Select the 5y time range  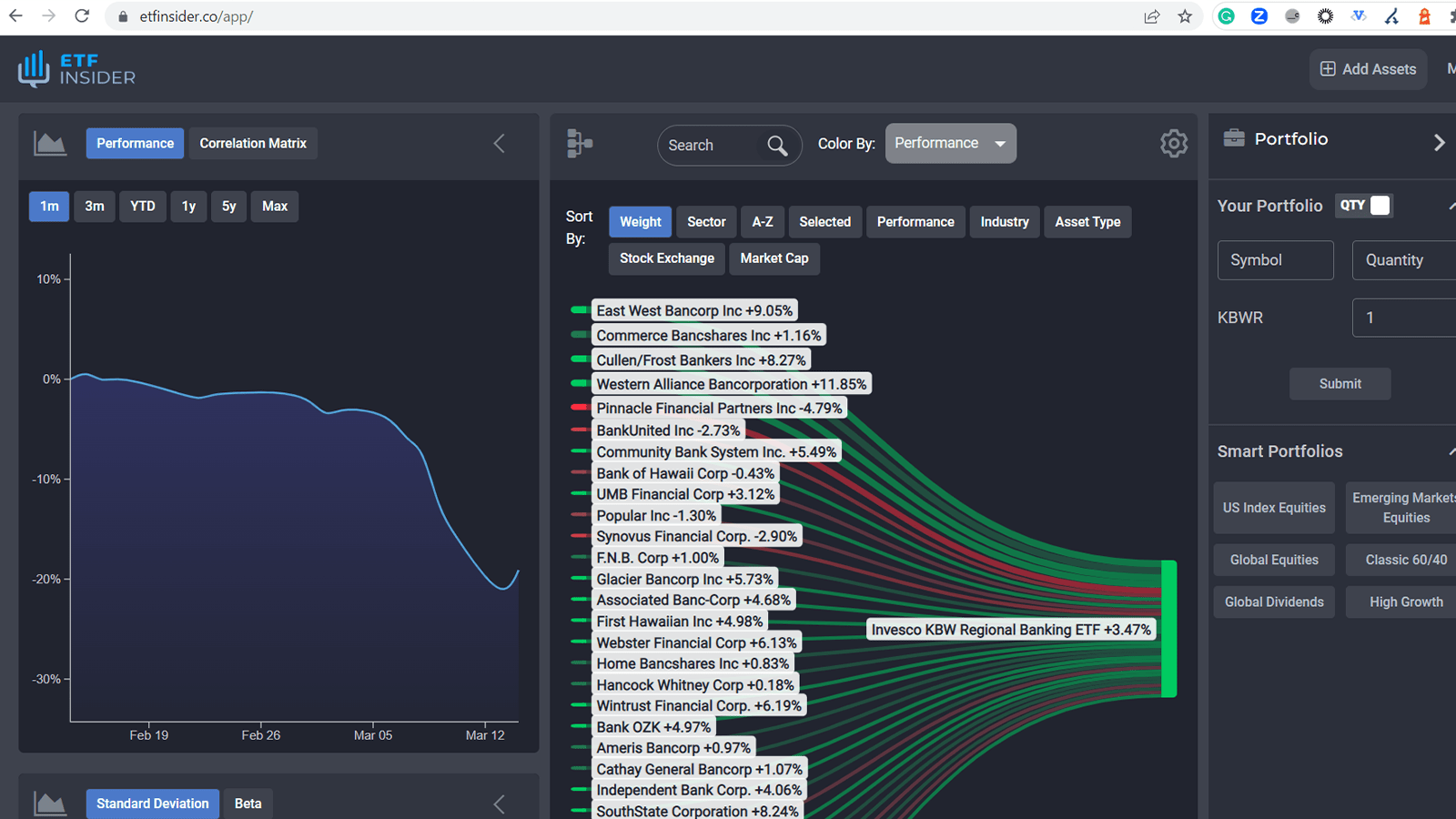click(228, 207)
